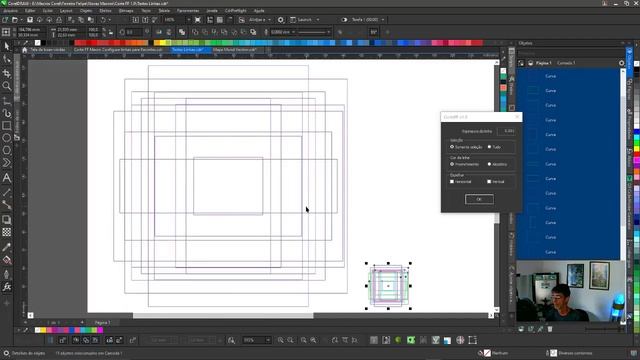Select the 'Aleatório' radio button

(x=489, y=164)
